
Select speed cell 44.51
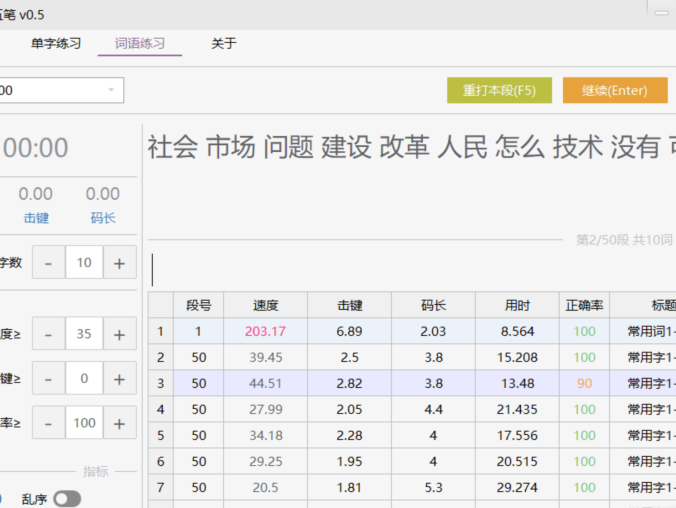[x=266, y=383]
